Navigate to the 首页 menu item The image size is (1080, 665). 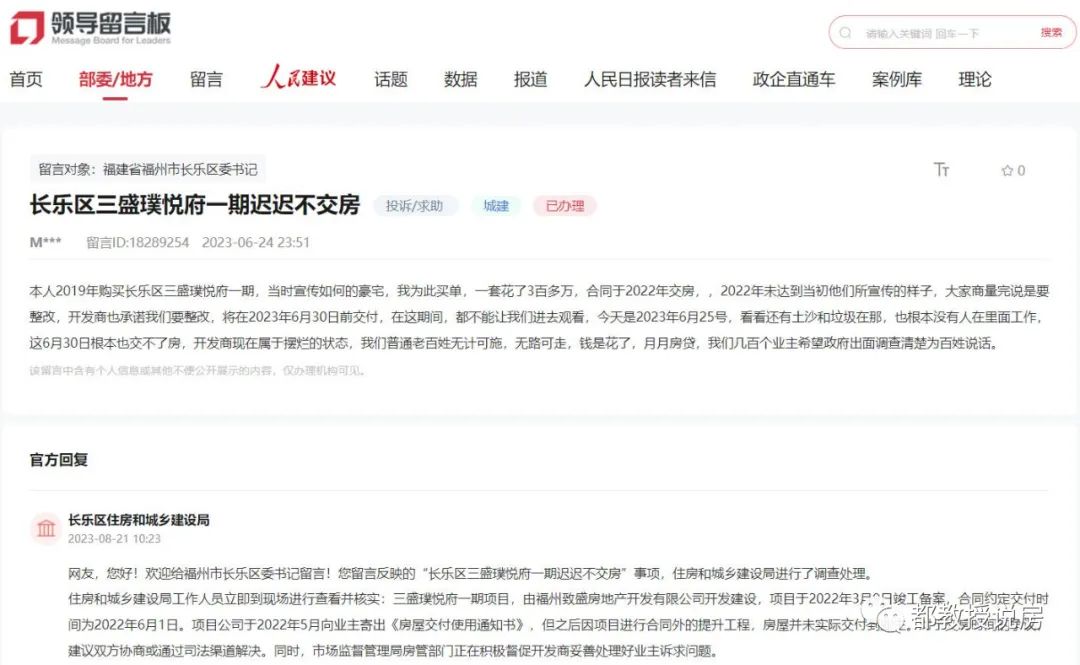pyautogui.click(x=26, y=79)
